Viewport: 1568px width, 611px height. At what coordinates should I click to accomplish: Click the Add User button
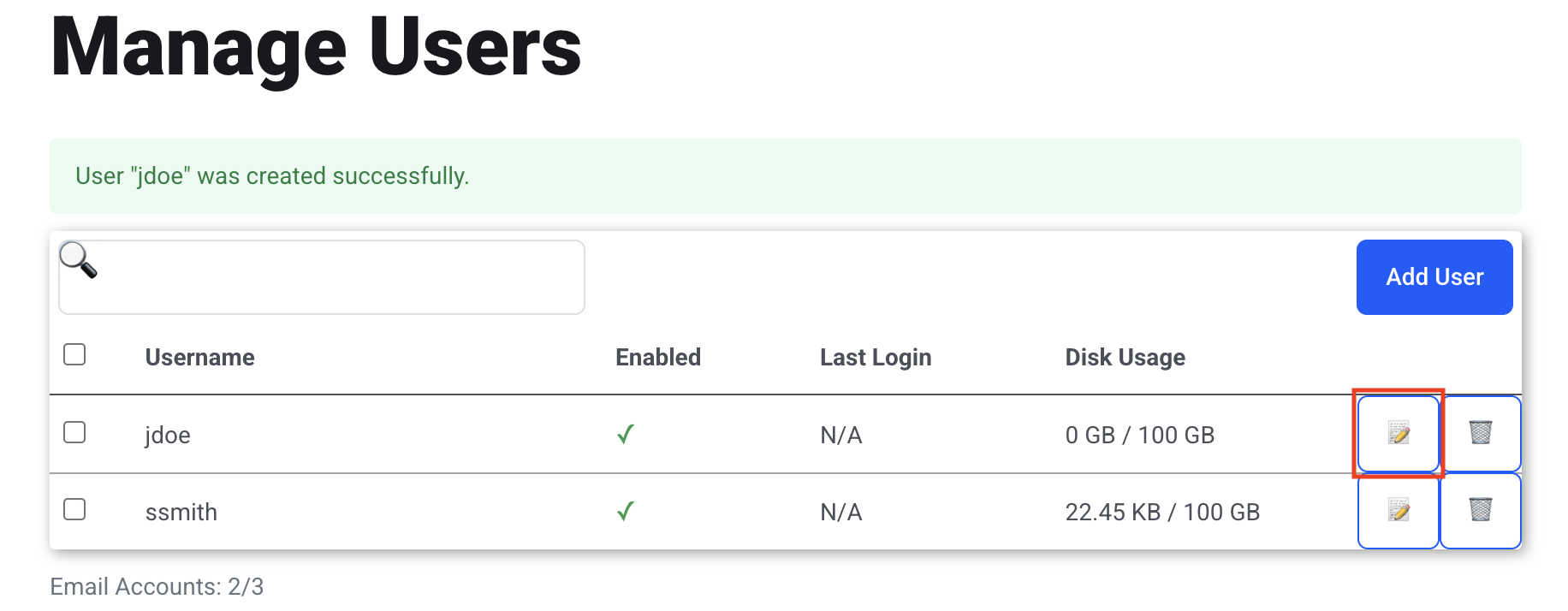coord(1434,277)
